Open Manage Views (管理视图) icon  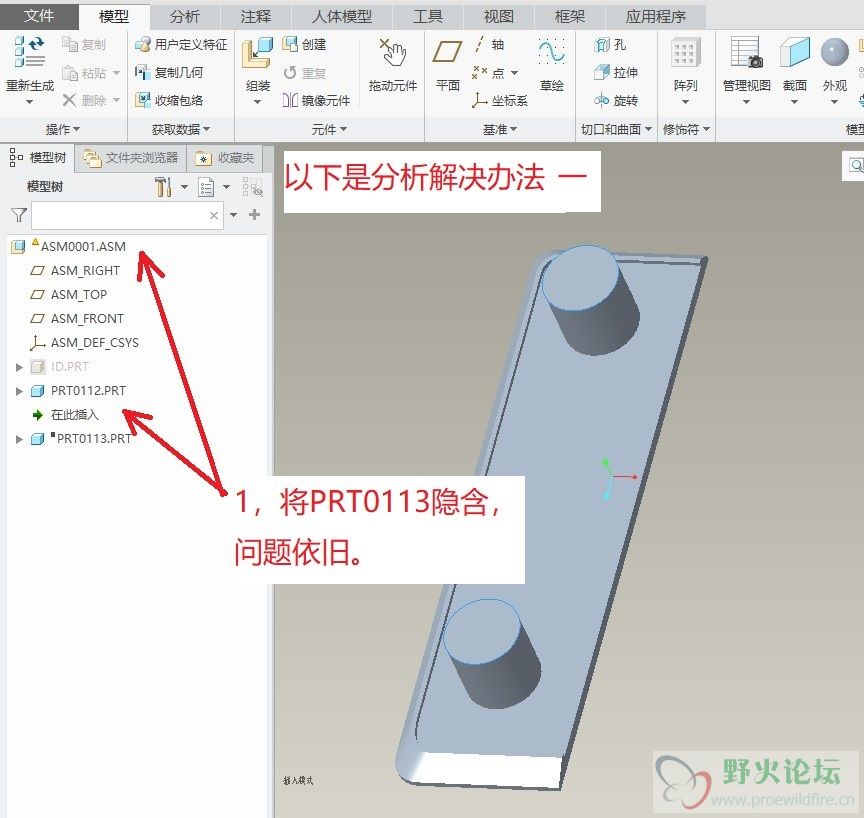coord(747,52)
